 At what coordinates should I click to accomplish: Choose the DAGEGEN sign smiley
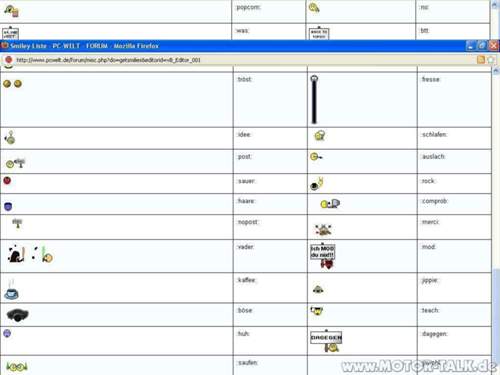tap(326, 341)
